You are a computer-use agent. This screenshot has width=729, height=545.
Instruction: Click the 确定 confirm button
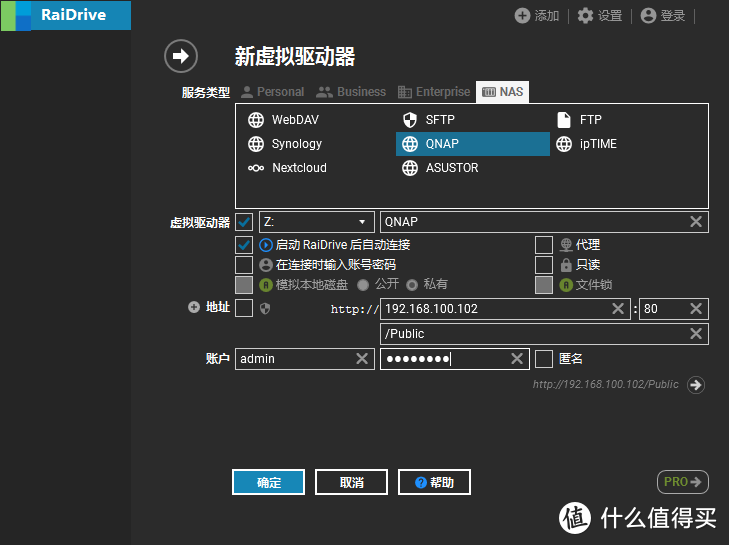[269, 482]
